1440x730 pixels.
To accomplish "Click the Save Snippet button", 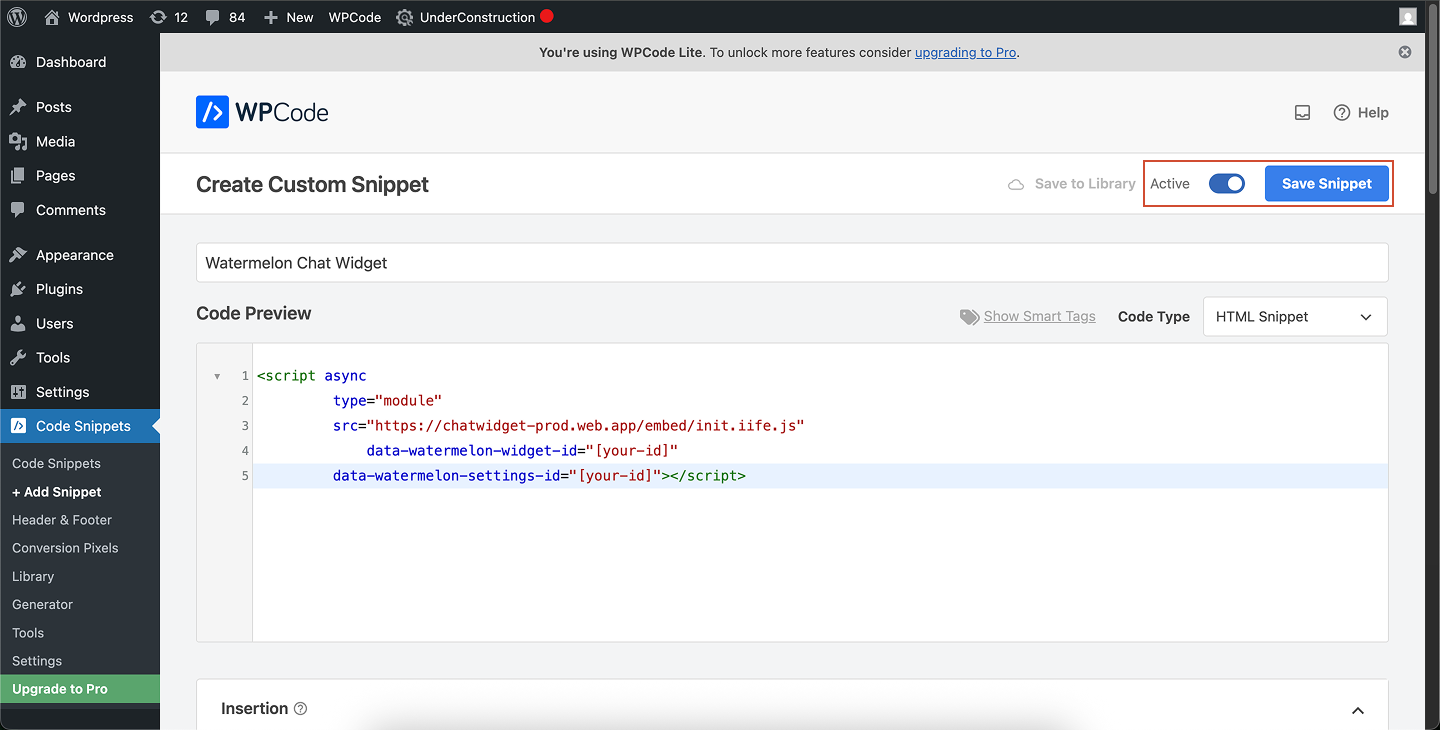I will point(1327,183).
